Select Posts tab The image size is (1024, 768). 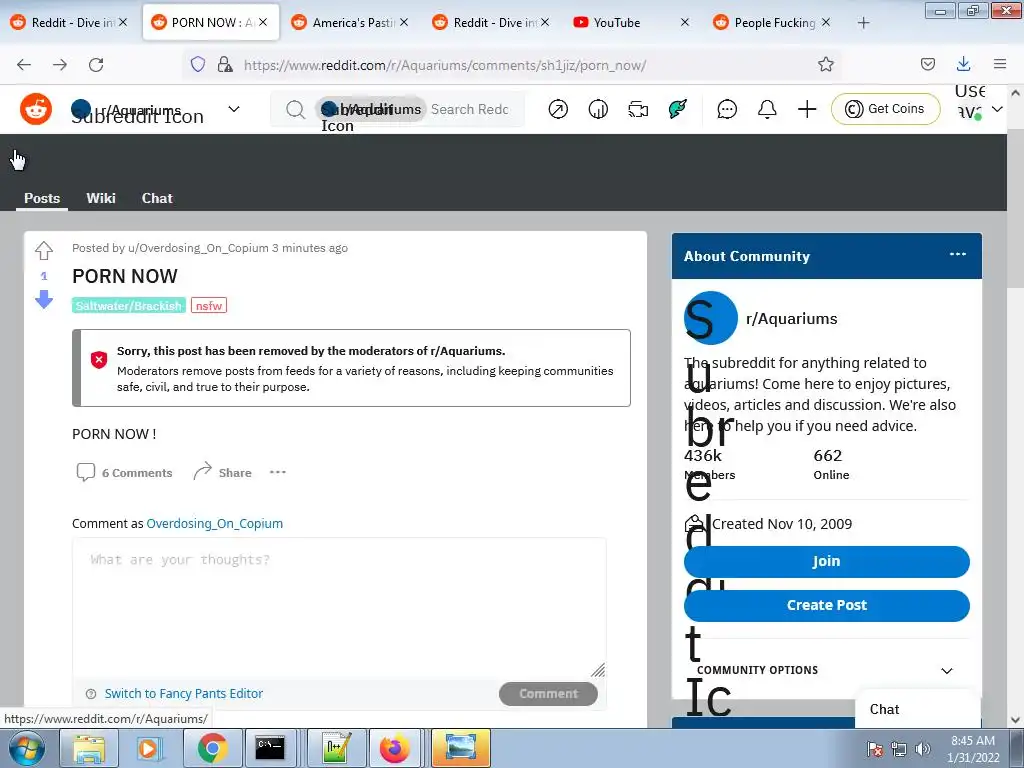pyautogui.click(x=42, y=198)
